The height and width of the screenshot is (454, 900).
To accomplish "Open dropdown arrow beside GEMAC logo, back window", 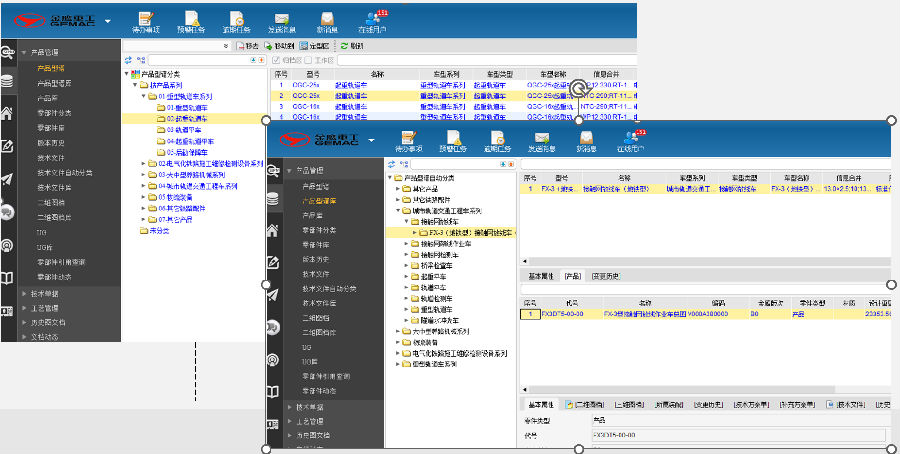I will coord(108,21).
